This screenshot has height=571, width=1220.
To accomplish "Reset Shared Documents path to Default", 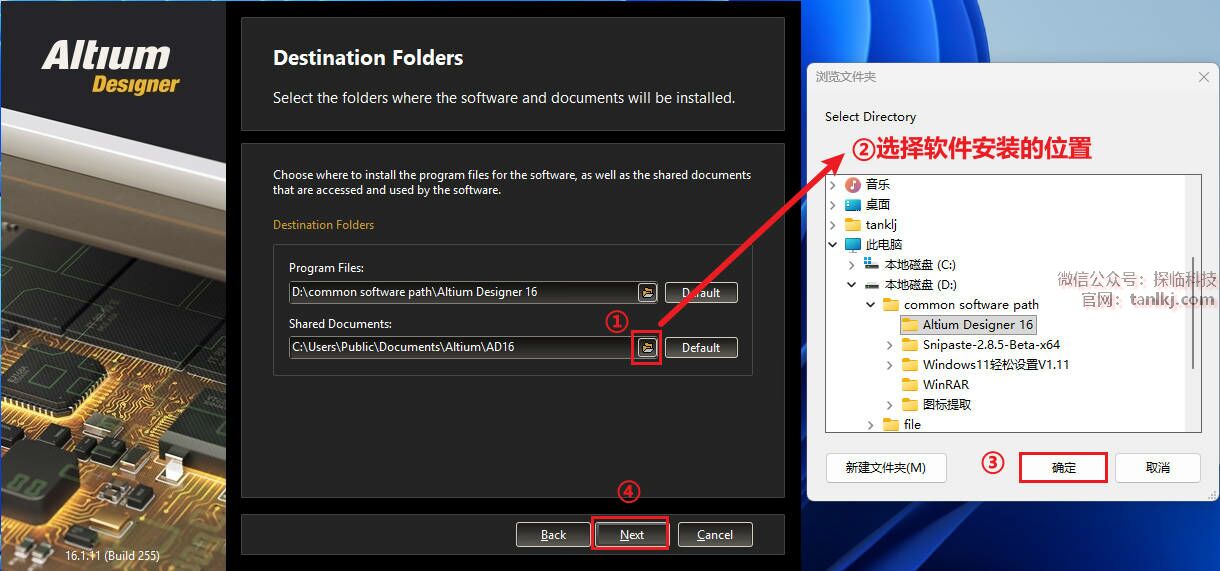I will (x=701, y=347).
